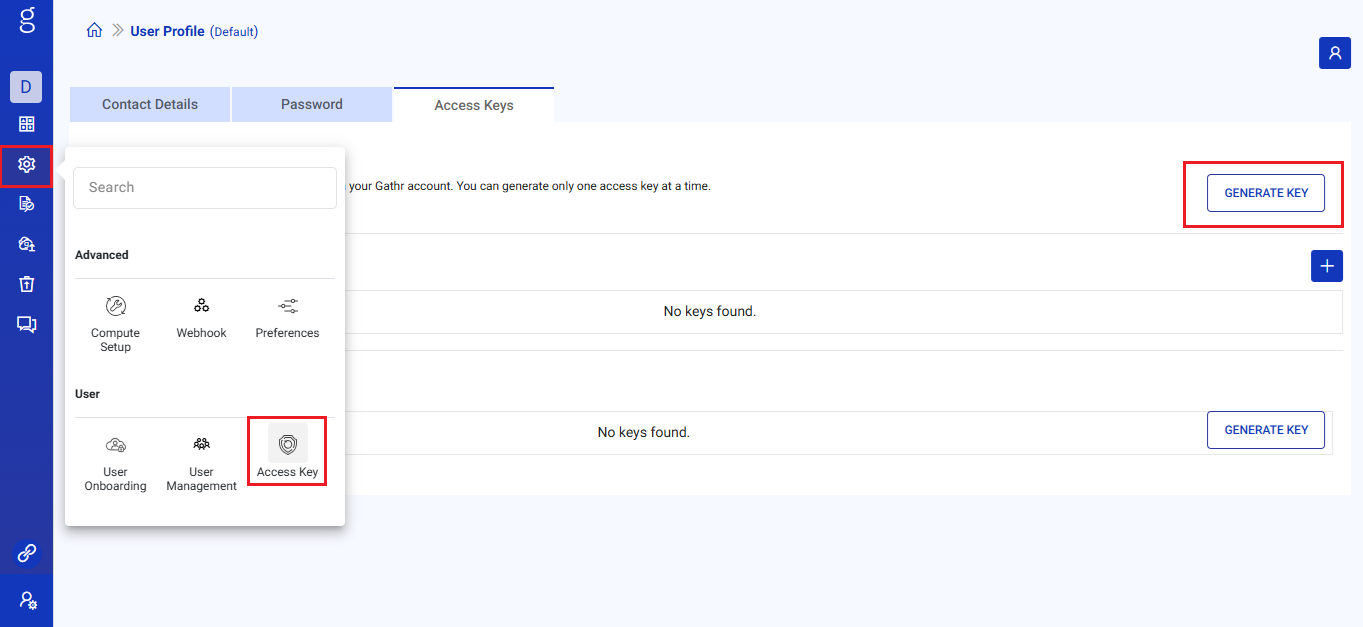The width and height of the screenshot is (1363, 627).
Task: Click the profile avatar at top right
Action: 1334,52
